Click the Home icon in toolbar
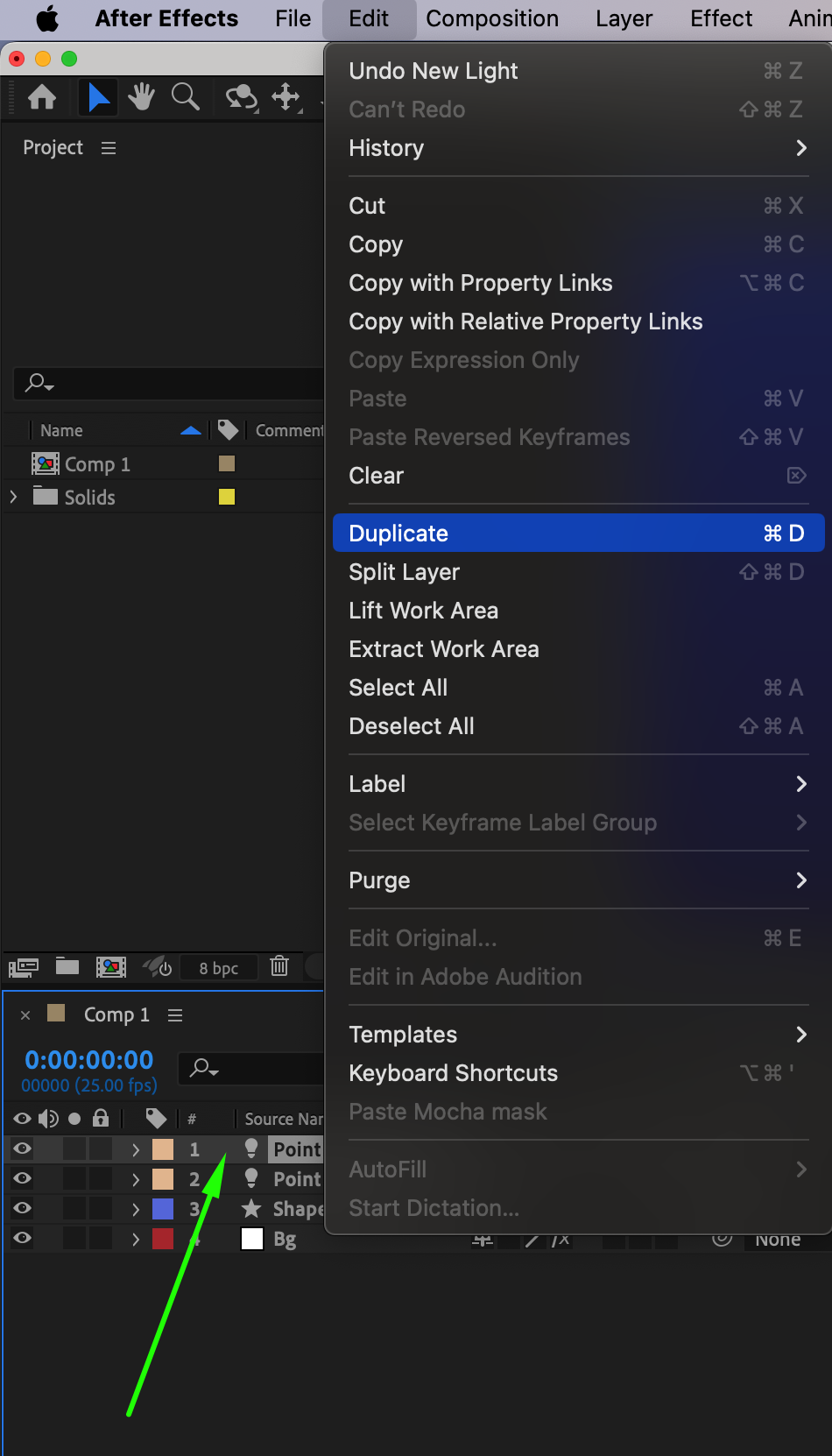Image resolution: width=832 pixels, height=1456 pixels. tap(42, 97)
